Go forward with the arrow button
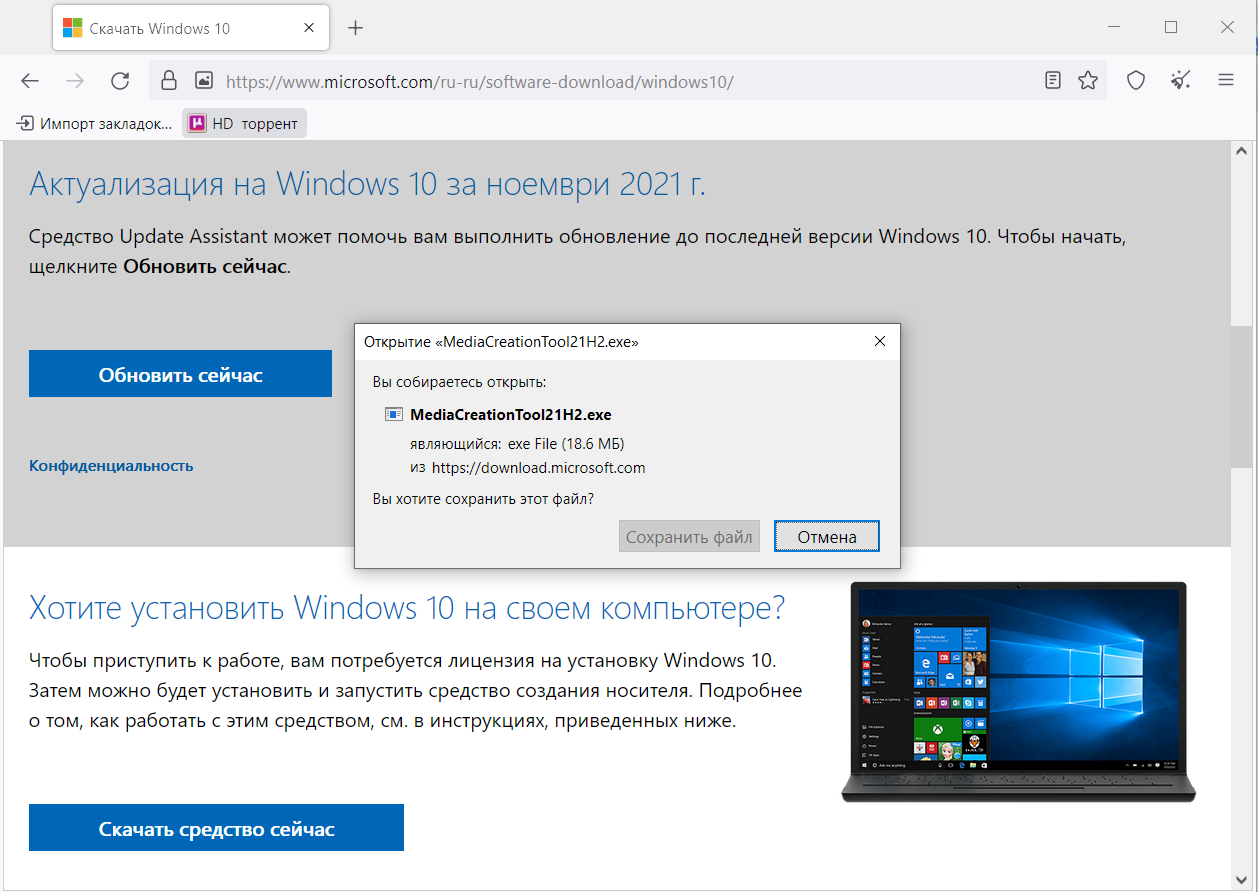 point(75,81)
